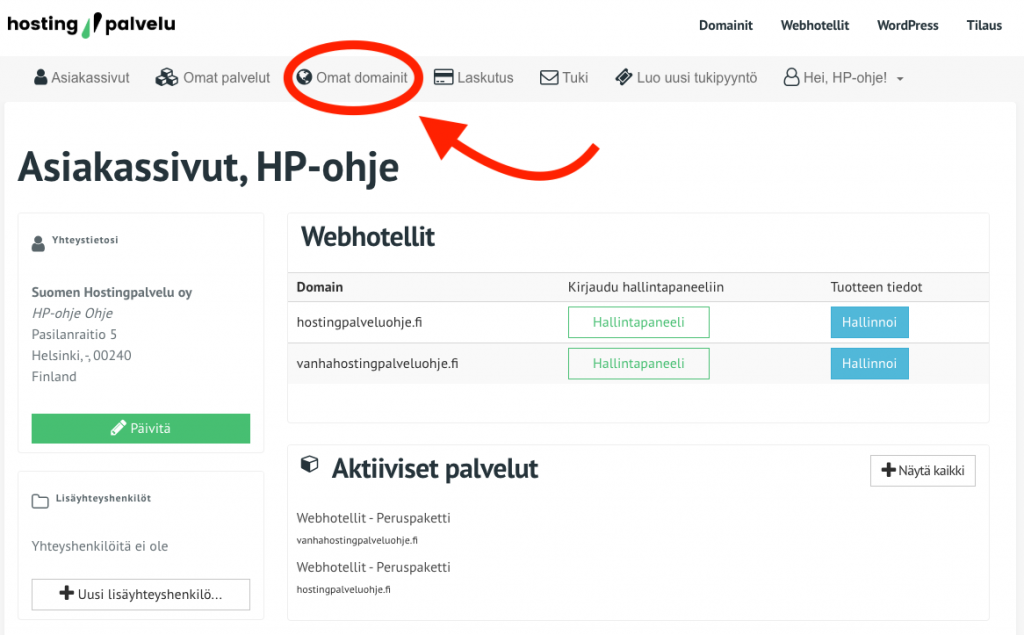The height and width of the screenshot is (635, 1024).
Task: Click the user icon beside Hei, HP-ohje
Action: pyautogui.click(x=791, y=77)
